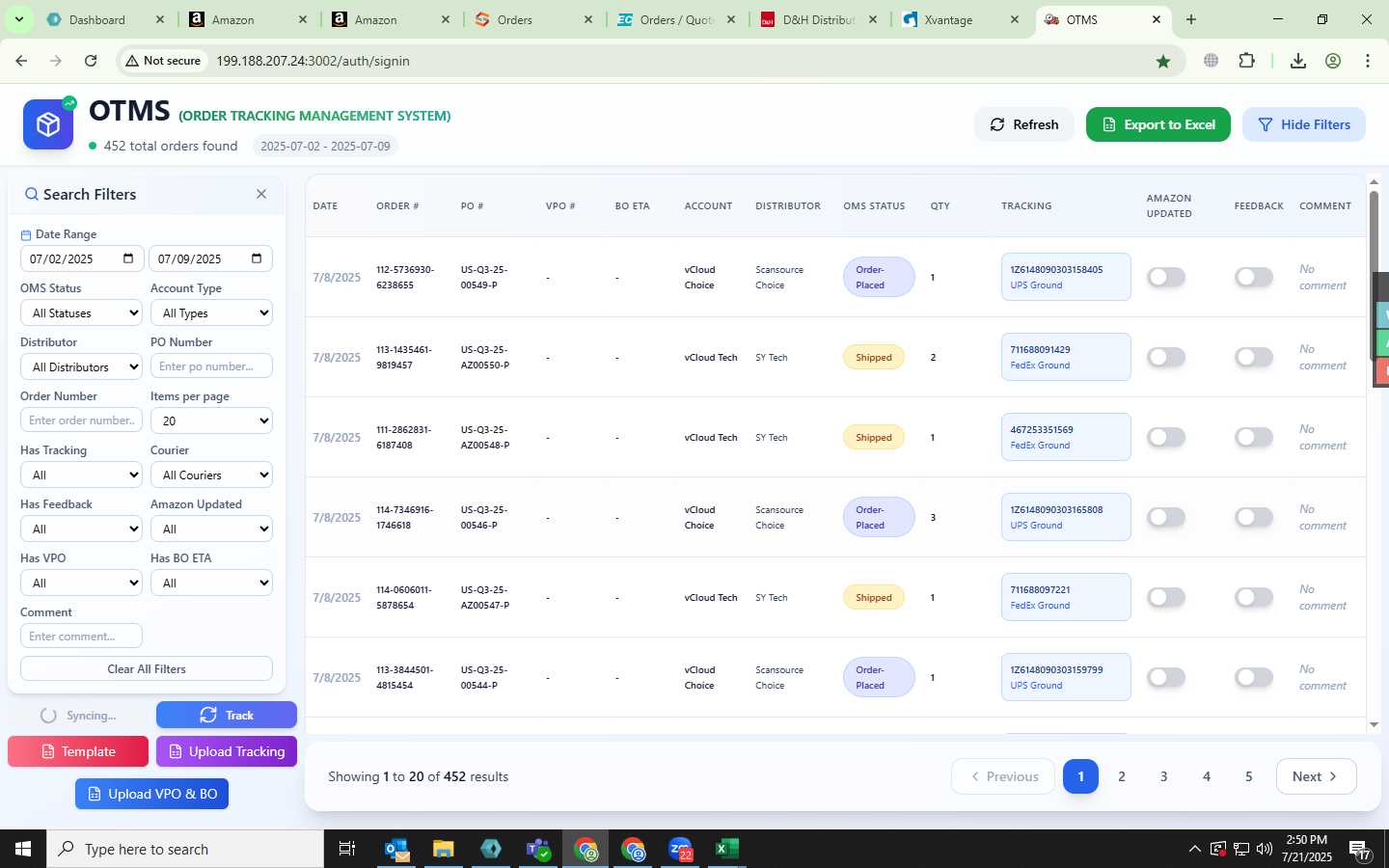Switch to the D&H Distributing browser tab
Screen dimensions: 1389x868
pyautogui.click(x=818, y=19)
